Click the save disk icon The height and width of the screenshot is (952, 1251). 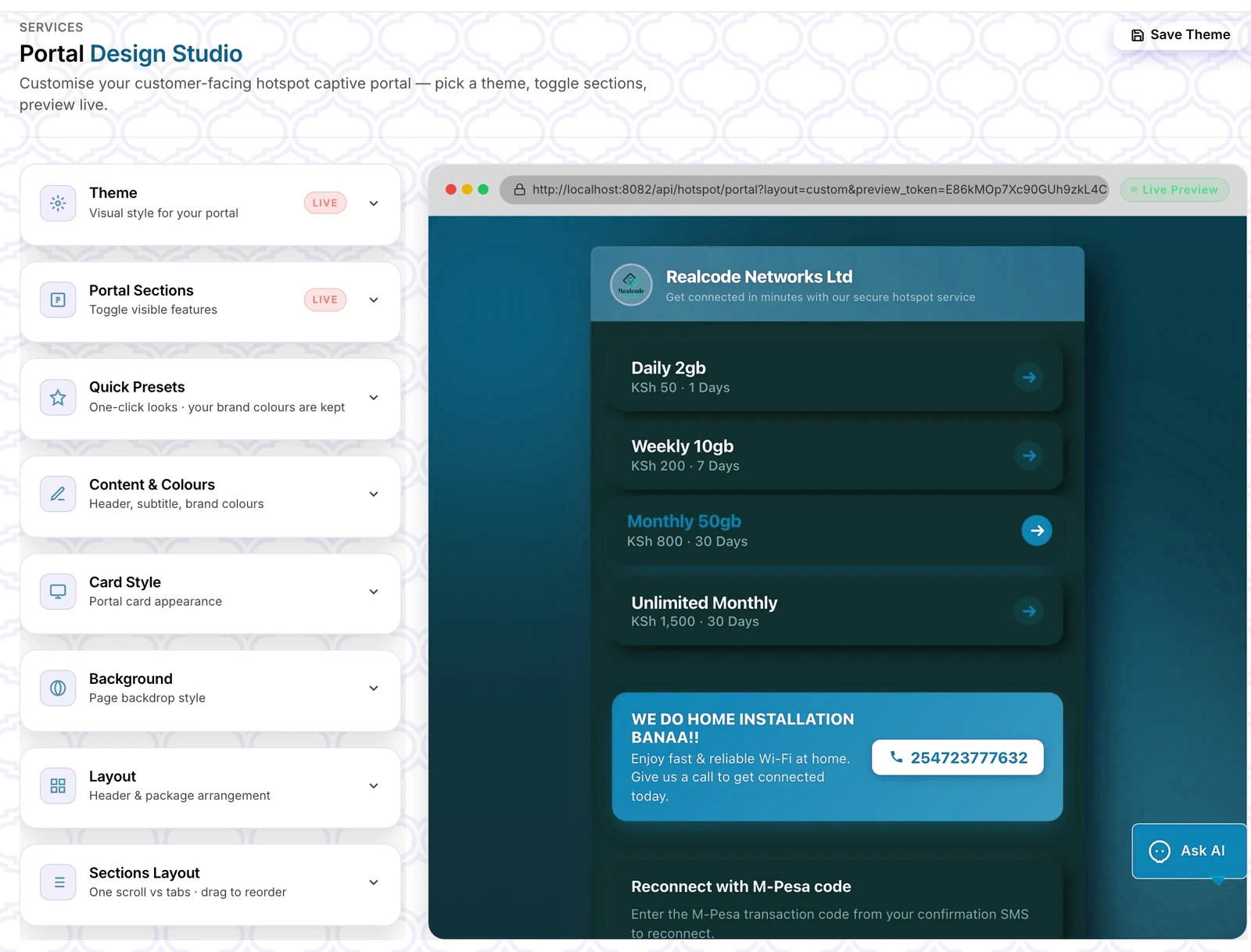tap(1138, 35)
